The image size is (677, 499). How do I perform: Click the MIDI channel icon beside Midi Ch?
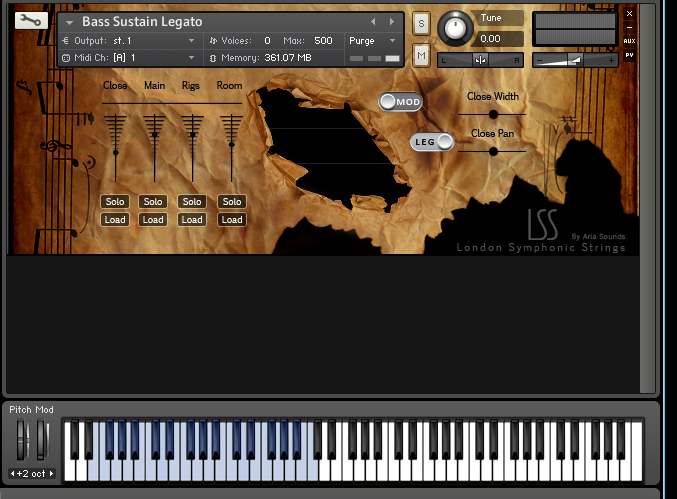pyautogui.click(x=66, y=58)
